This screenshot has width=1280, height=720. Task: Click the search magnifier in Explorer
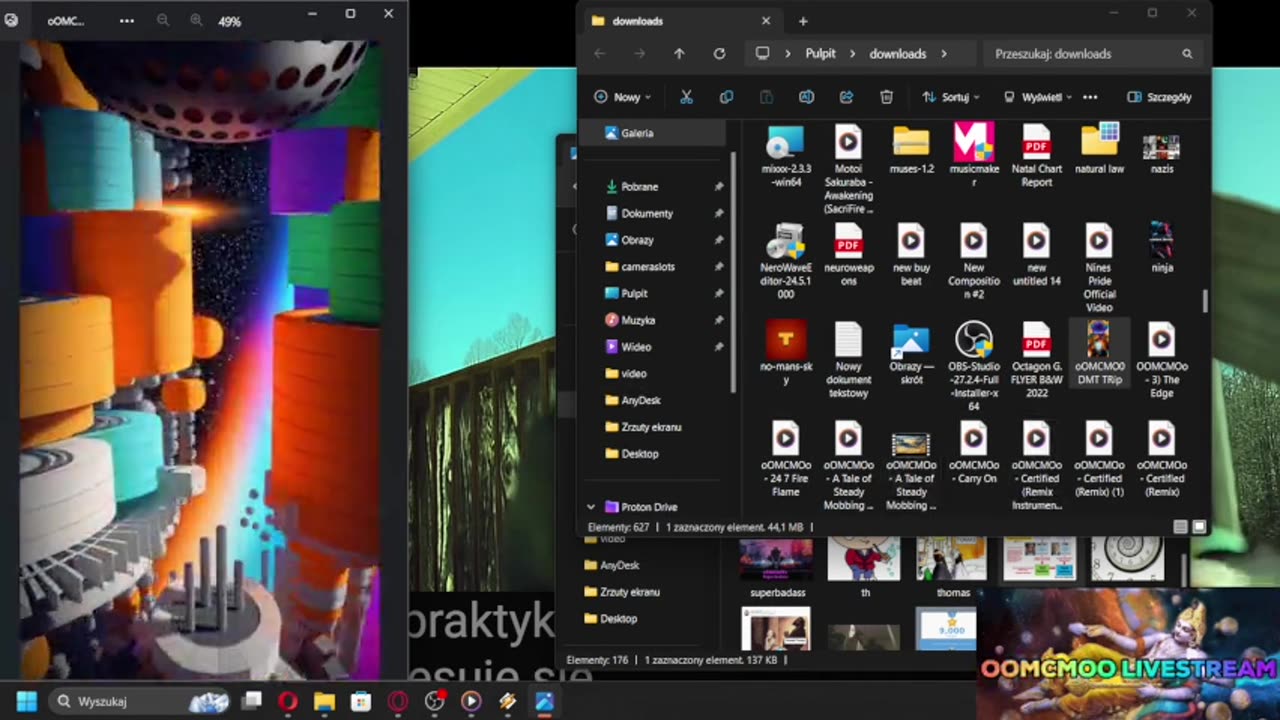coord(1187,54)
